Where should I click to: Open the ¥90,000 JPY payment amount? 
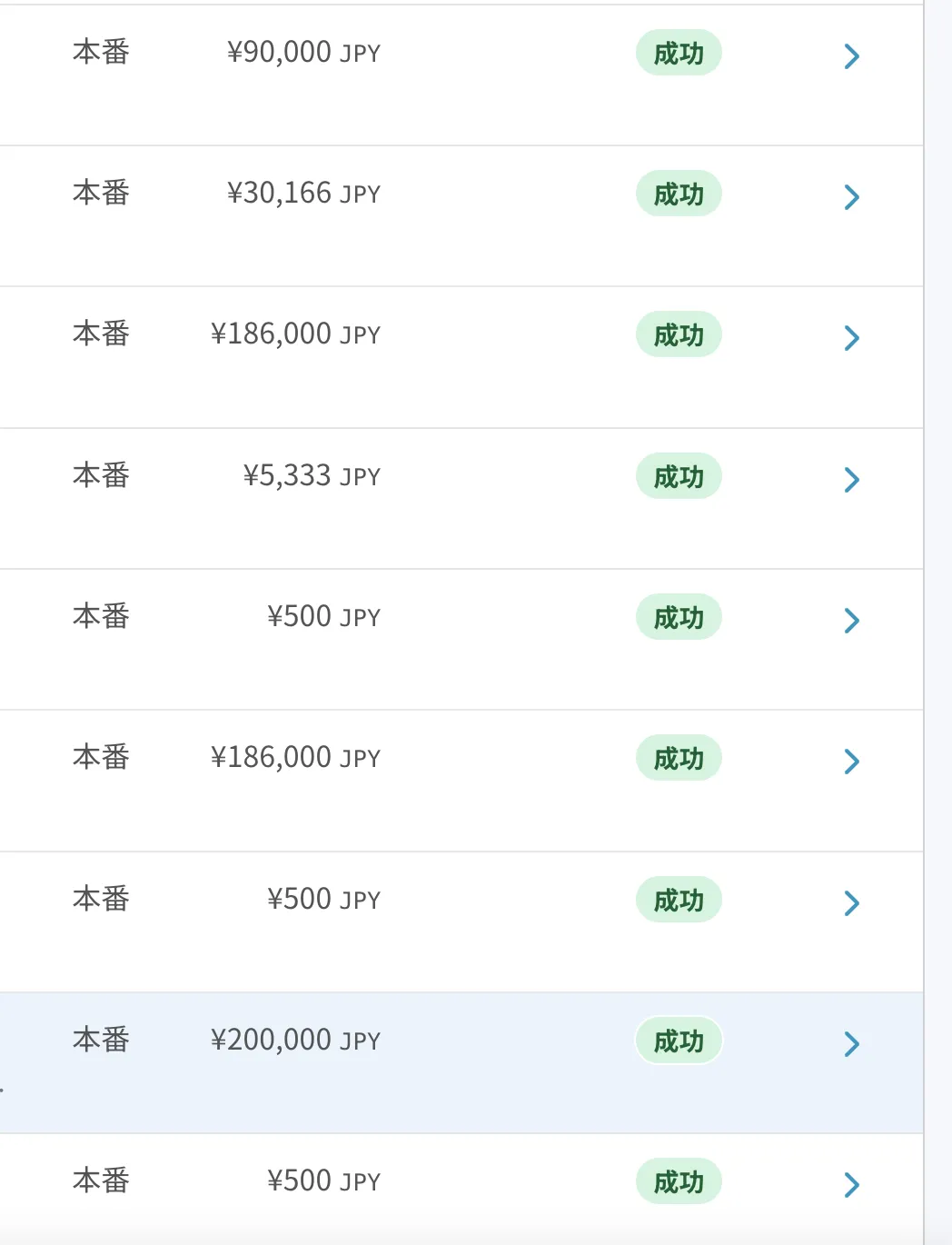point(303,53)
